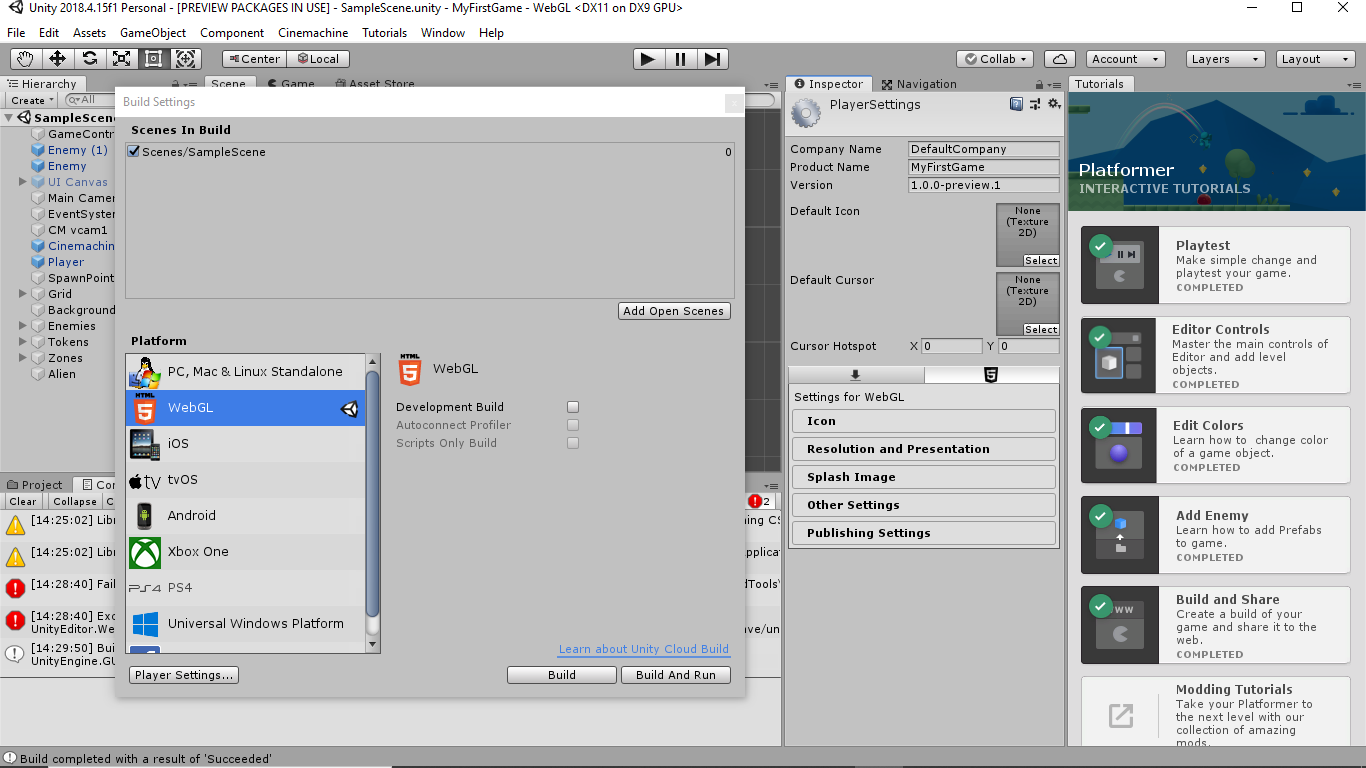The height and width of the screenshot is (768, 1366).
Task: Click the Cursor Hotspot X field
Action: tap(952, 346)
